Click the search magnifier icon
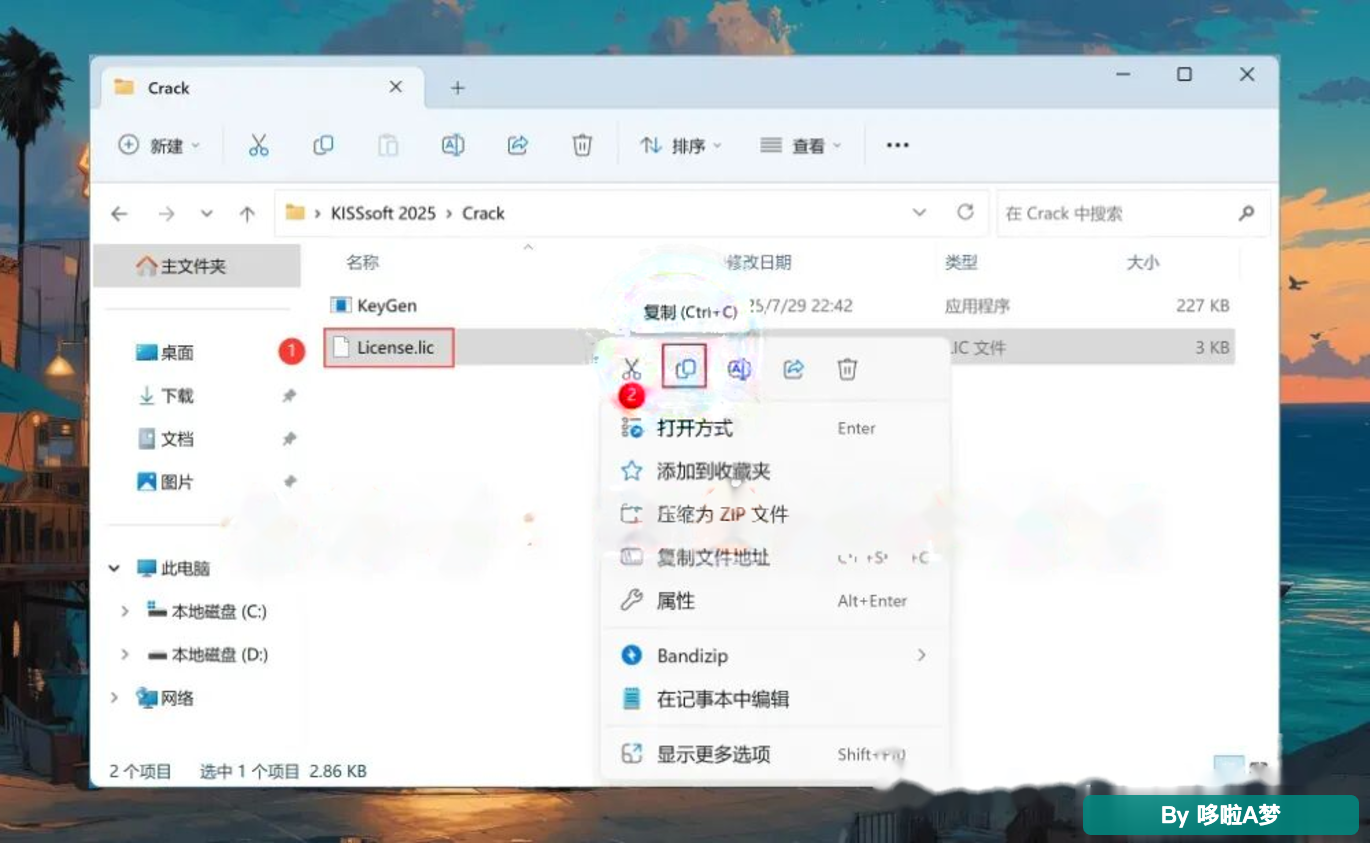This screenshot has height=843, width=1370. 1246,213
